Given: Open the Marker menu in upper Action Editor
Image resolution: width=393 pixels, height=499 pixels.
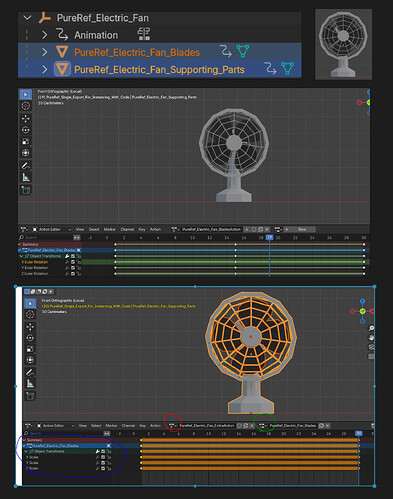Looking at the screenshot, I should pos(110,229).
